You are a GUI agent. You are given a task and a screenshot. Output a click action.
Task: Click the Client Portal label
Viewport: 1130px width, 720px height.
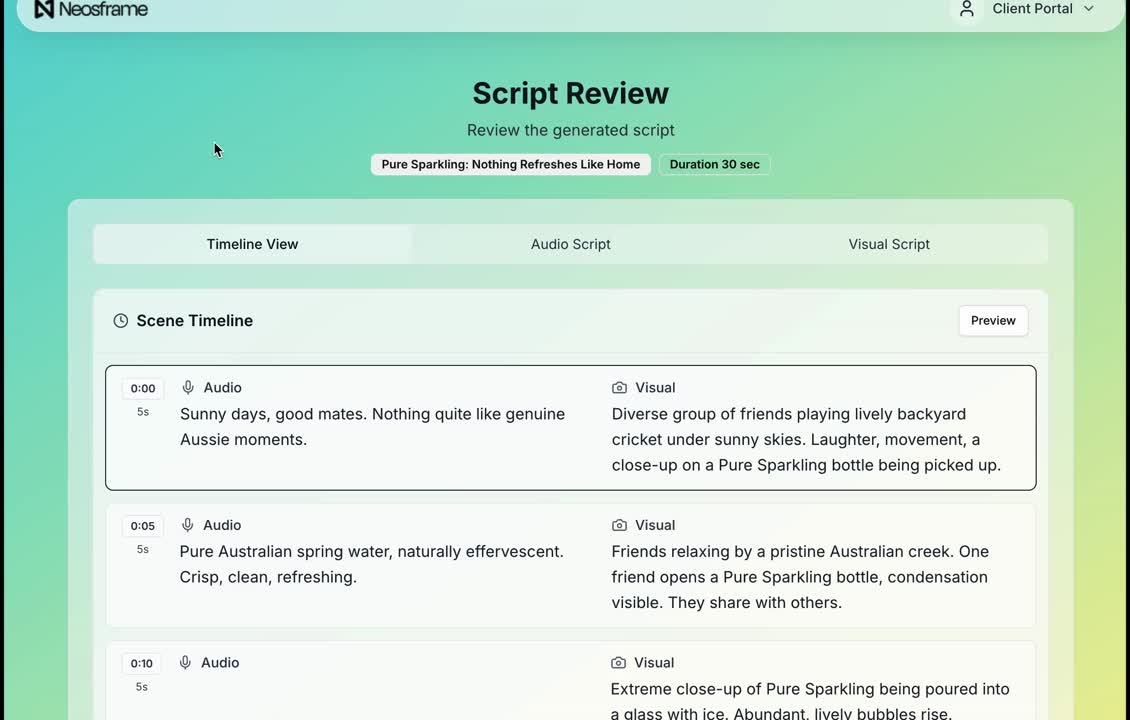click(x=1033, y=9)
